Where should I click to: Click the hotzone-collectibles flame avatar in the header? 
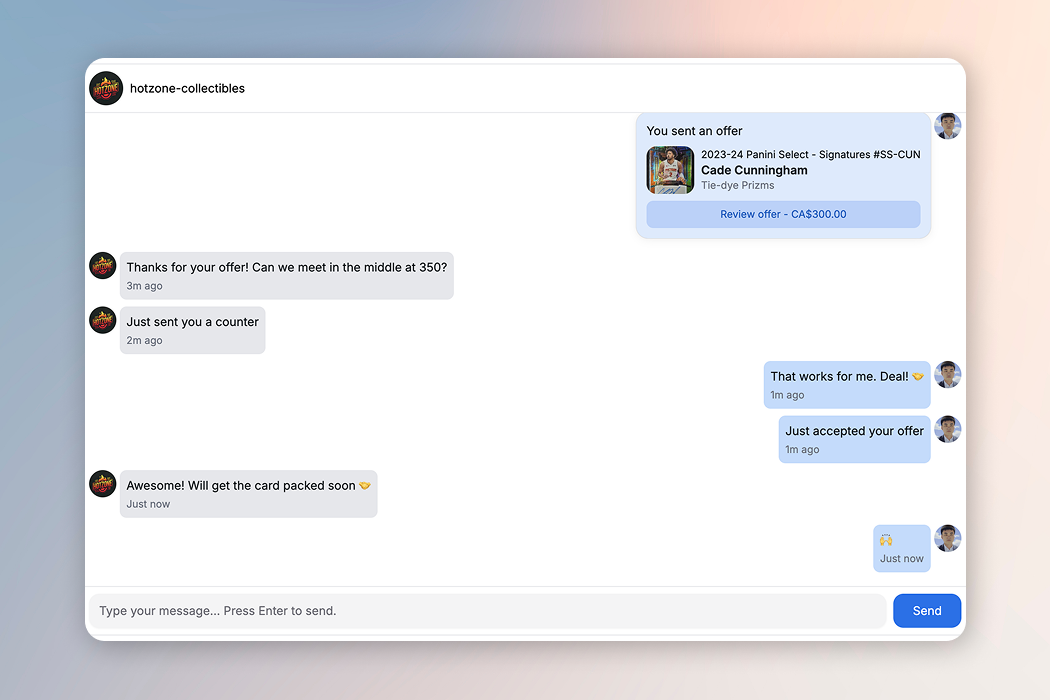click(x=105, y=88)
